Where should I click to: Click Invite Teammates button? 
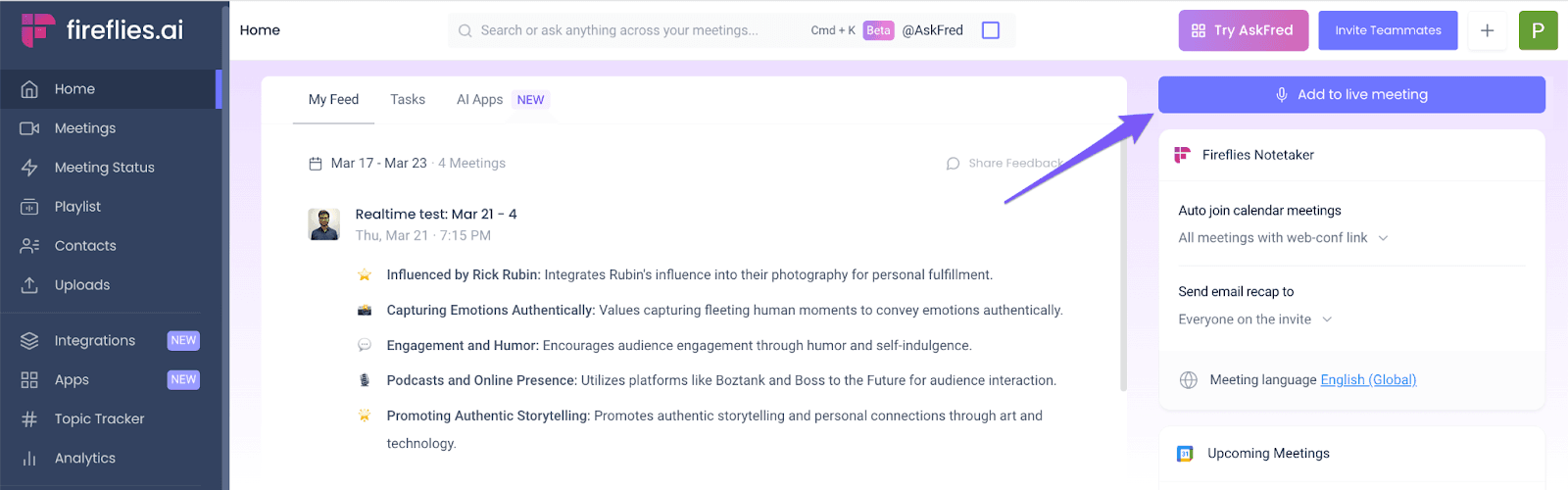click(x=1388, y=30)
